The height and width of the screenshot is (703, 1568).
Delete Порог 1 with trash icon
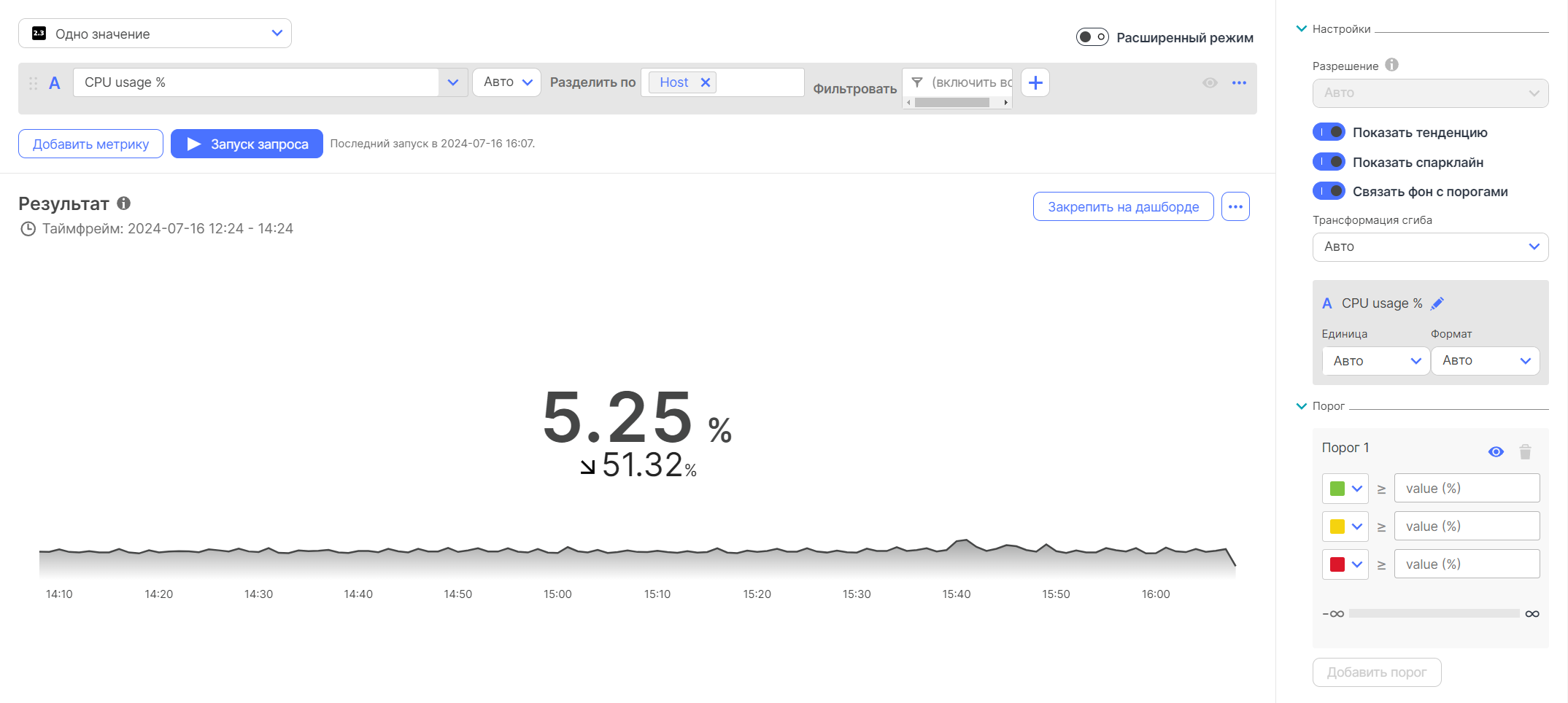[1525, 452]
